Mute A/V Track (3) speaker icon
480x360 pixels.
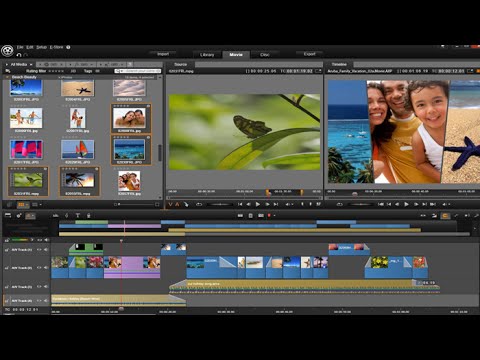pyautogui.click(x=46, y=286)
